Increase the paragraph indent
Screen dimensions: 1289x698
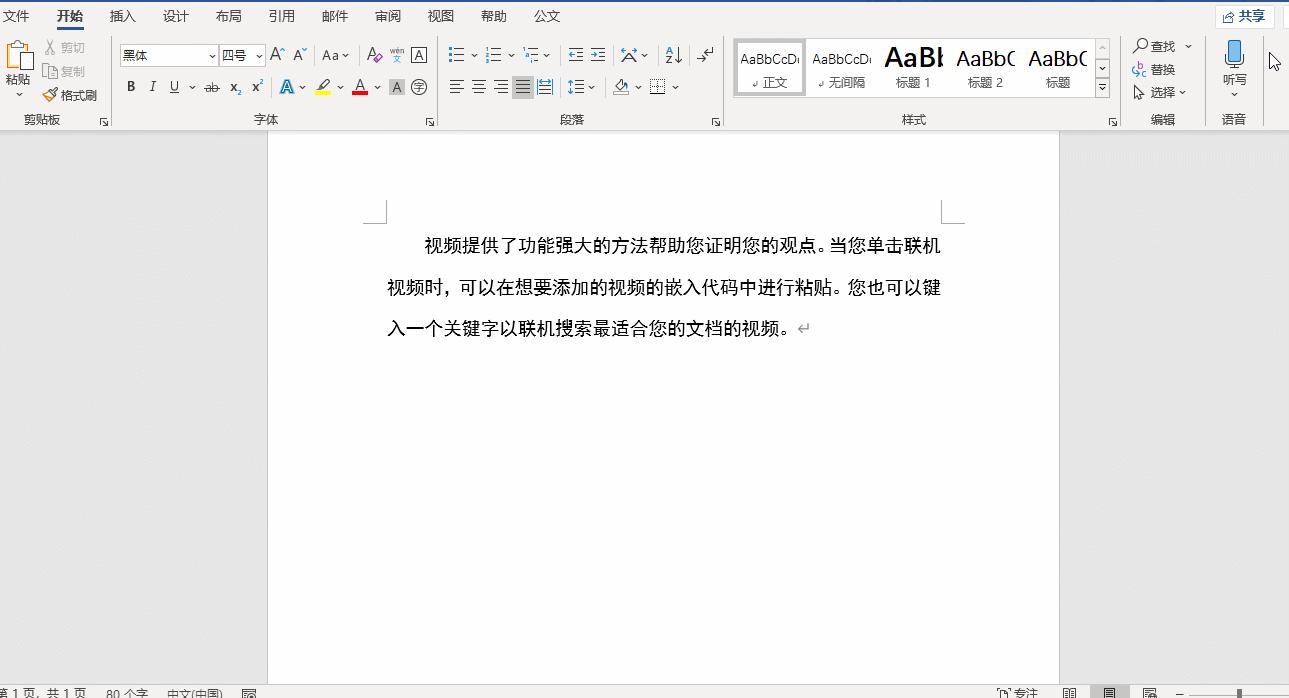tap(599, 55)
